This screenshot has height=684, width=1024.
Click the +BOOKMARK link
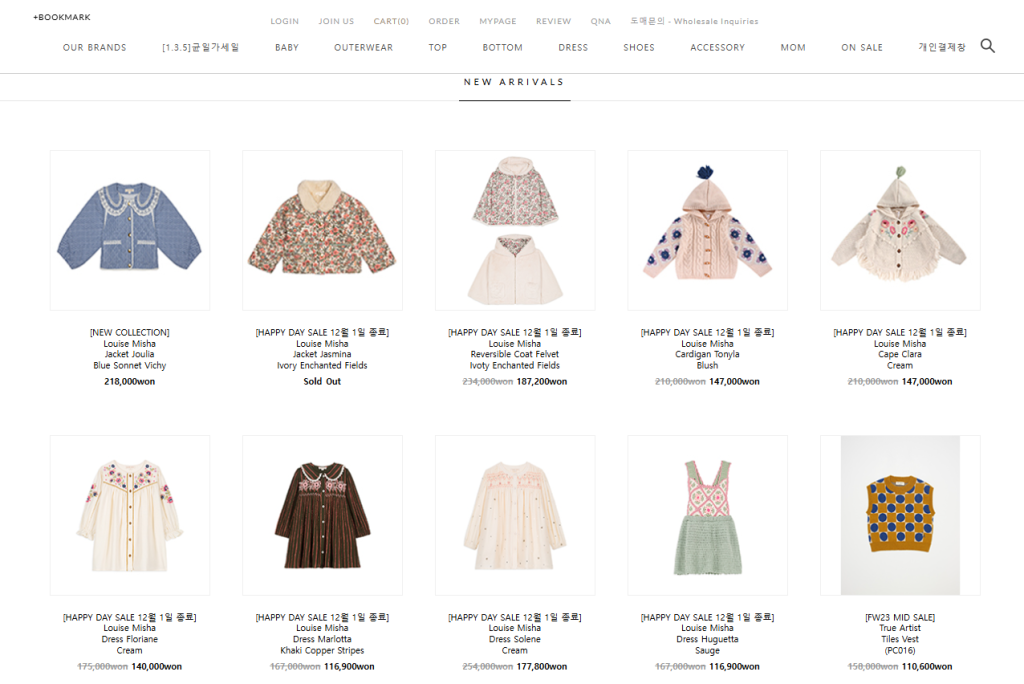(62, 17)
